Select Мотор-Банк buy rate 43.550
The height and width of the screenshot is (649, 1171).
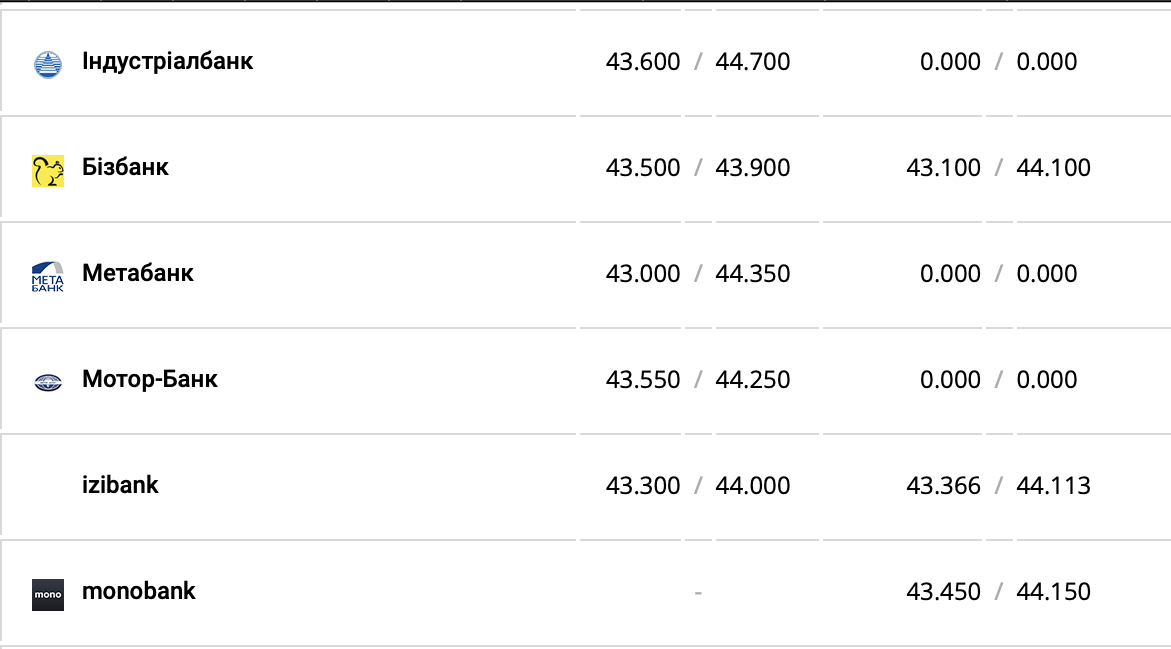pyautogui.click(x=643, y=380)
